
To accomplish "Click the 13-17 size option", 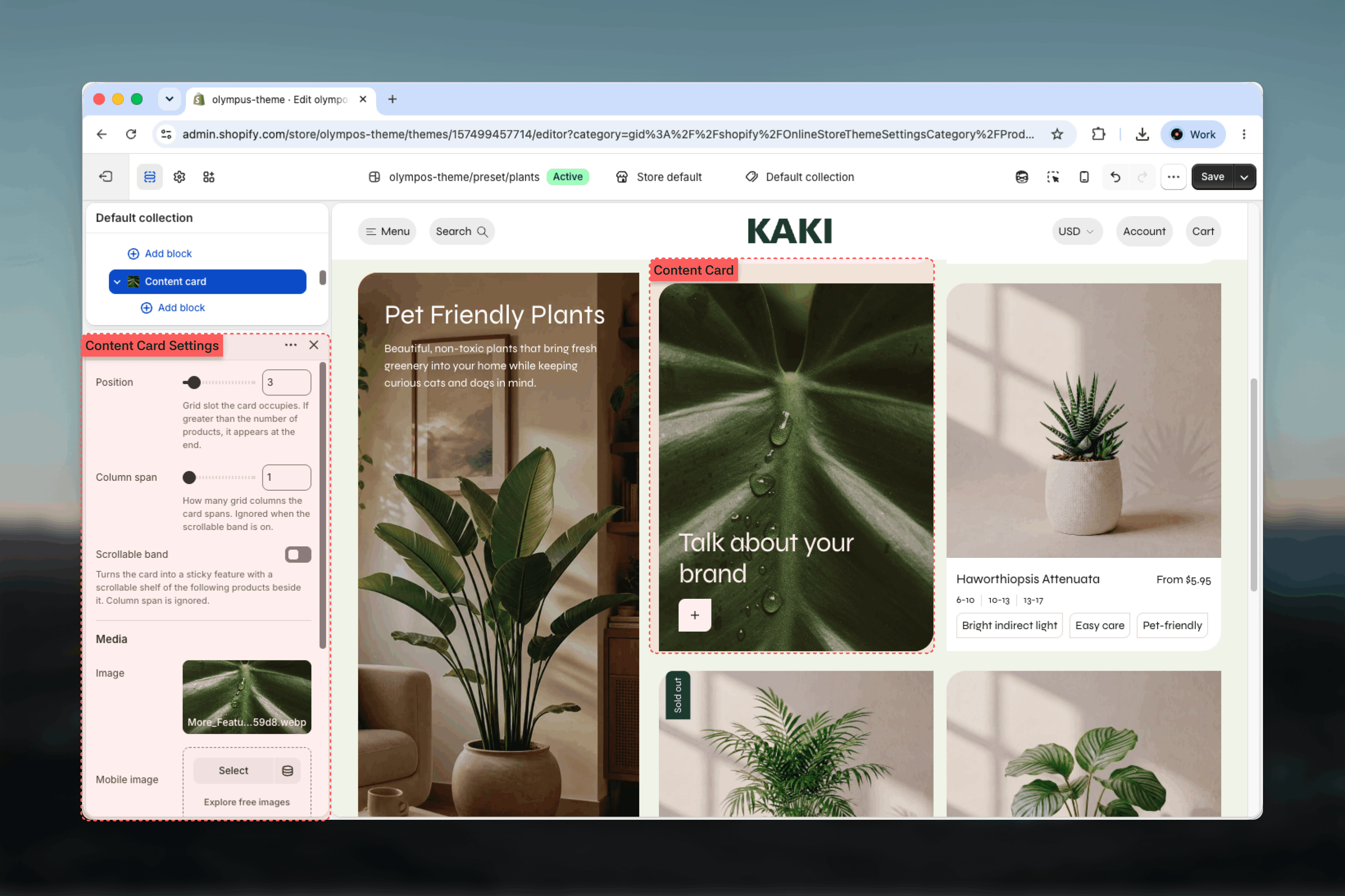I will [1033, 600].
